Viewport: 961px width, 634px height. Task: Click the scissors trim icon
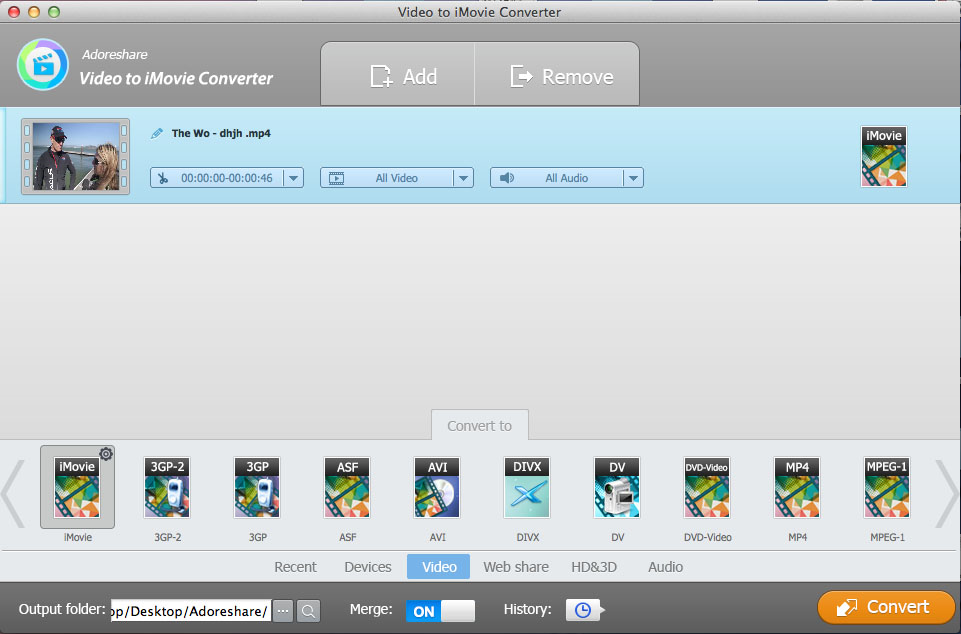pyautogui.click(x=163, y=178)
